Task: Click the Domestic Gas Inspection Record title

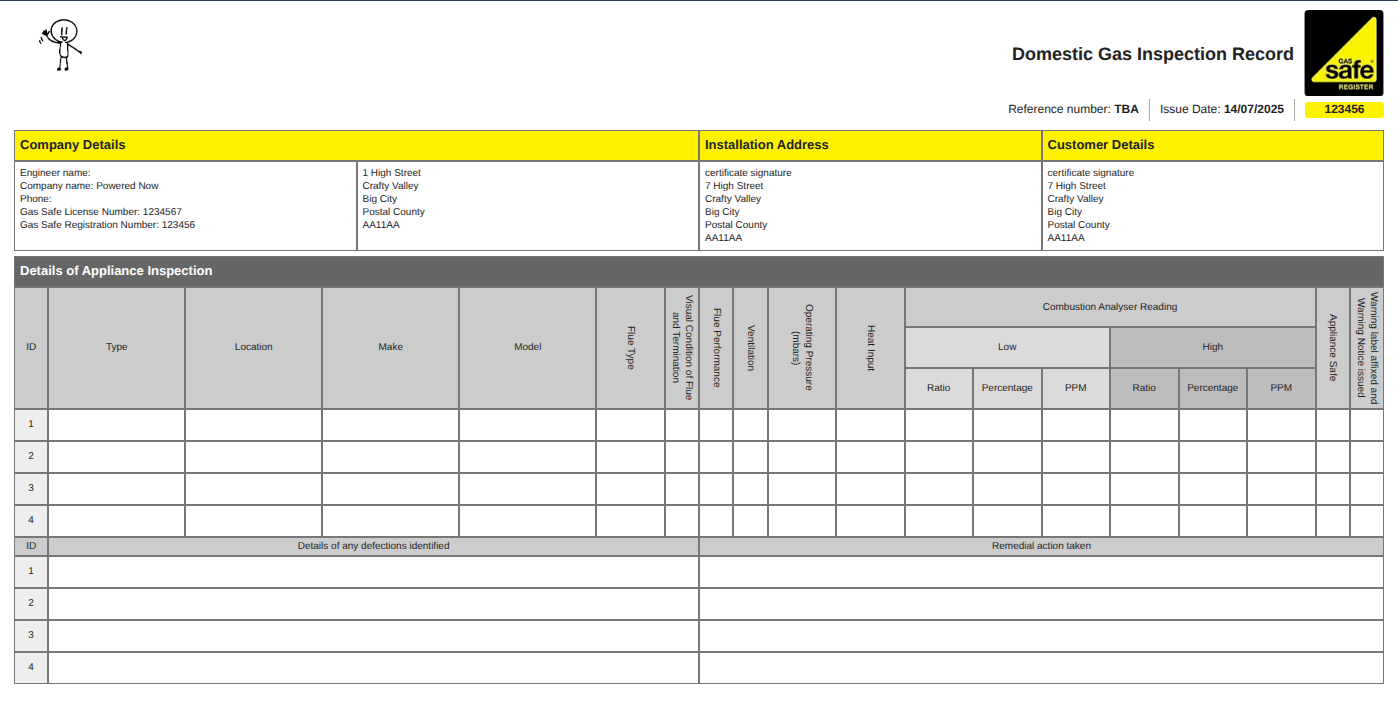Action: click(1152, 54)
